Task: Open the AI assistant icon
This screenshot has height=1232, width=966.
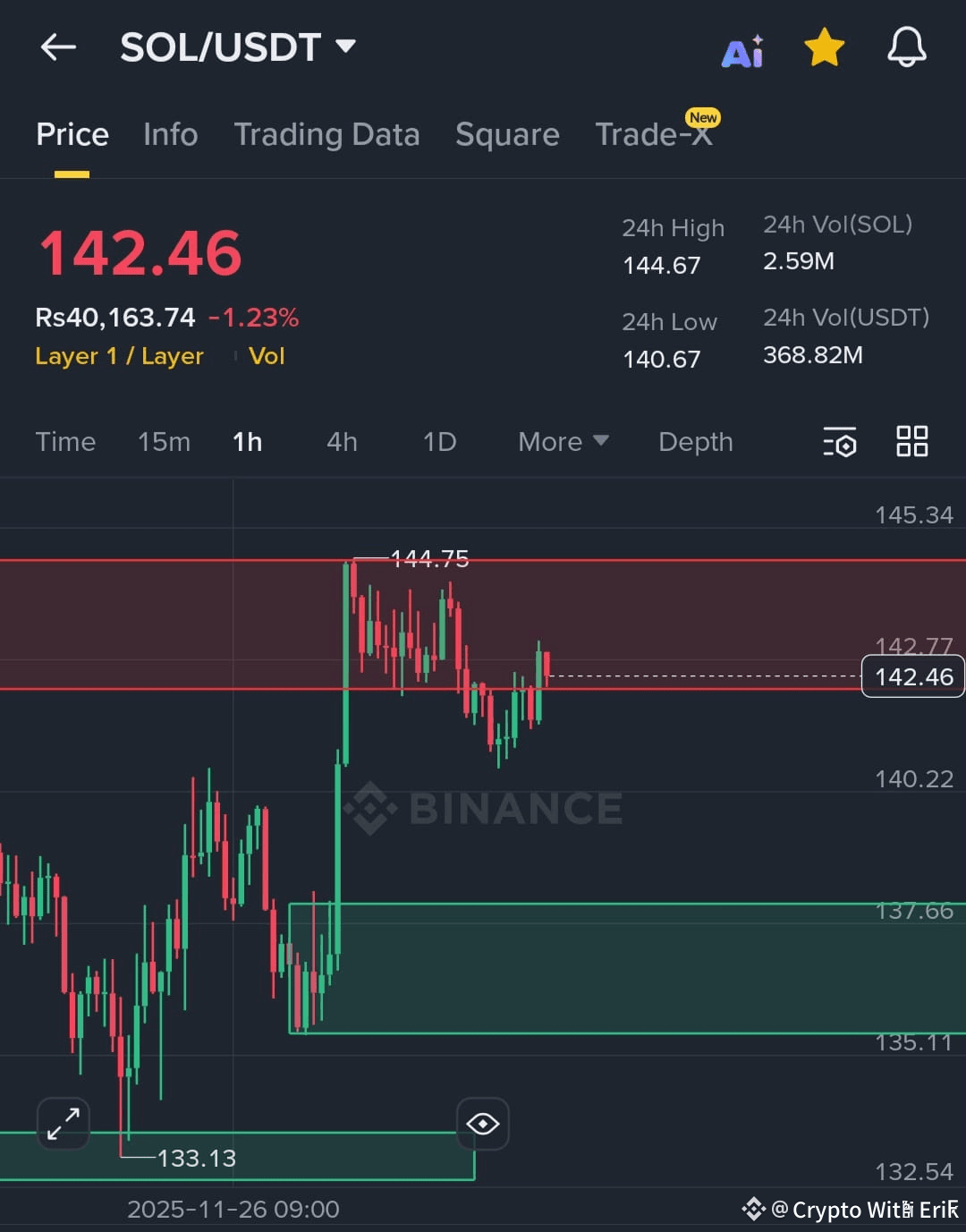Action: tap(742, 51)
